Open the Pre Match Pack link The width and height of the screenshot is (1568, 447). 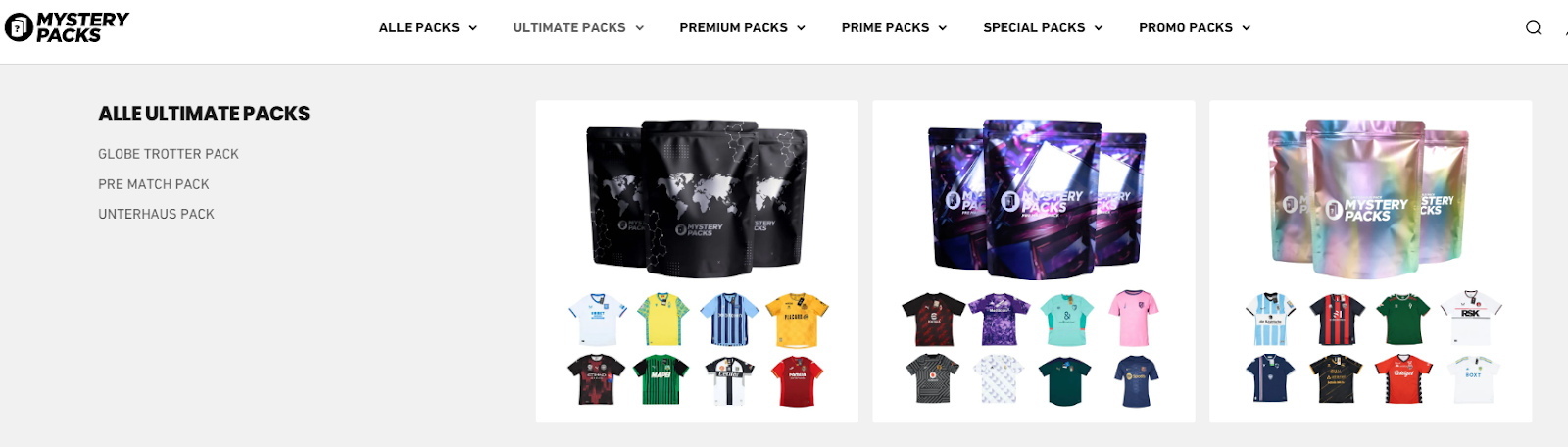(x=154, y=184)
